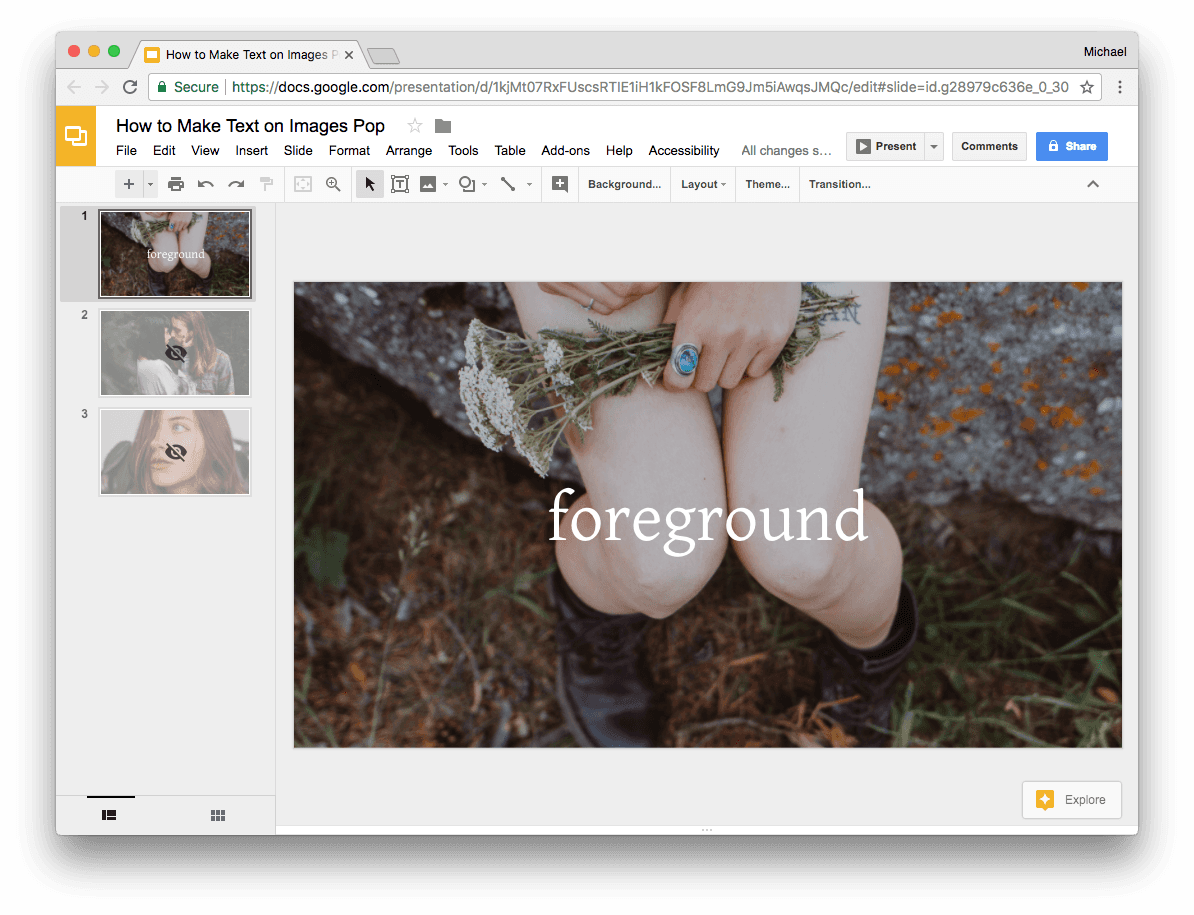This screenshot has height=915, width=1194.
Task: Select the slide 3 thumbnail
Action: [175, 452]
